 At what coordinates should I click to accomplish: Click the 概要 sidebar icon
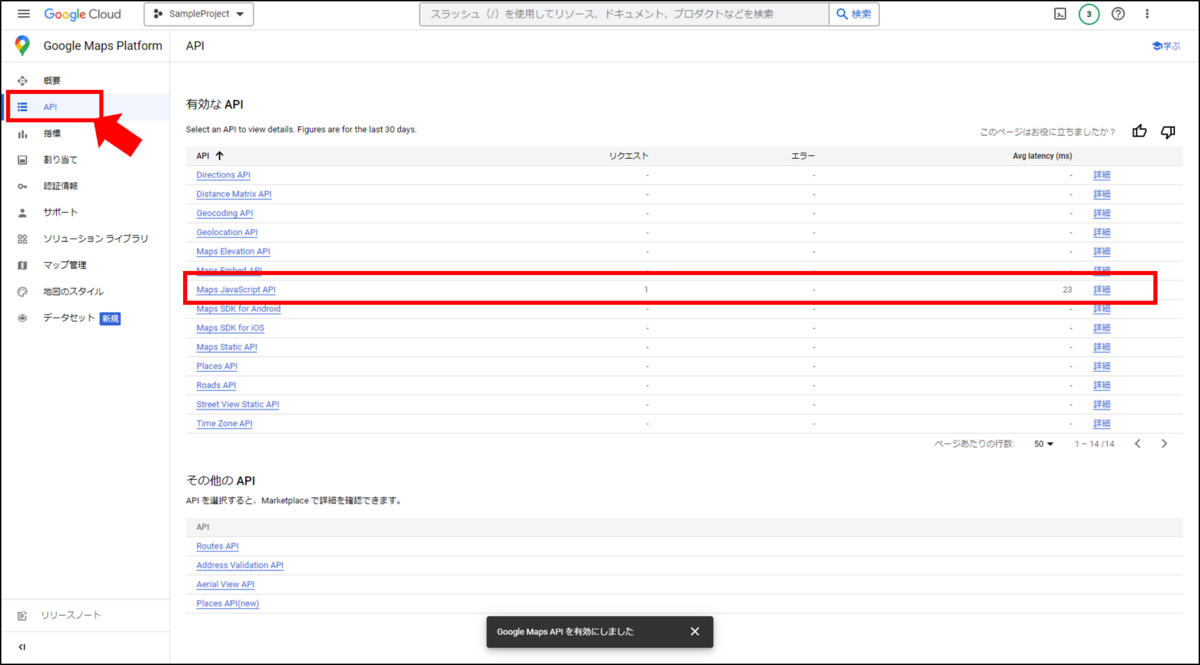tap(22, 80)
